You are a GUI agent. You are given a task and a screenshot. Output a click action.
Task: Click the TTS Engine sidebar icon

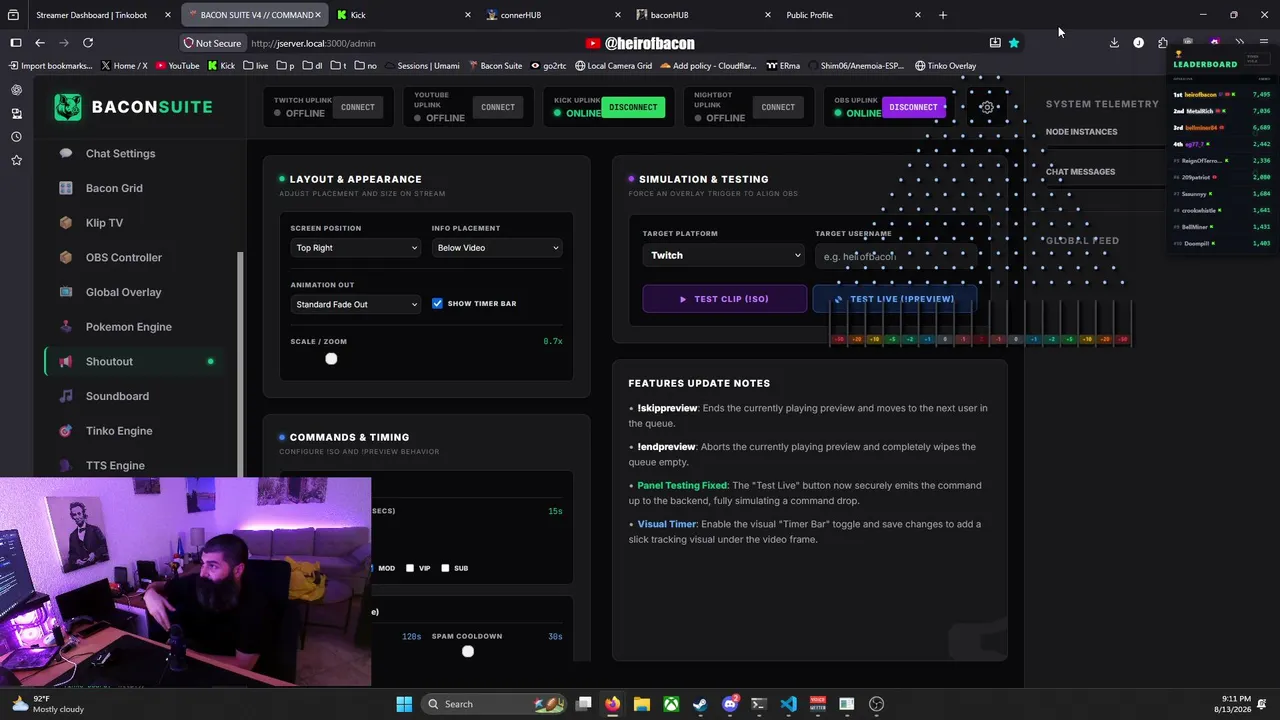coord(66,465)
